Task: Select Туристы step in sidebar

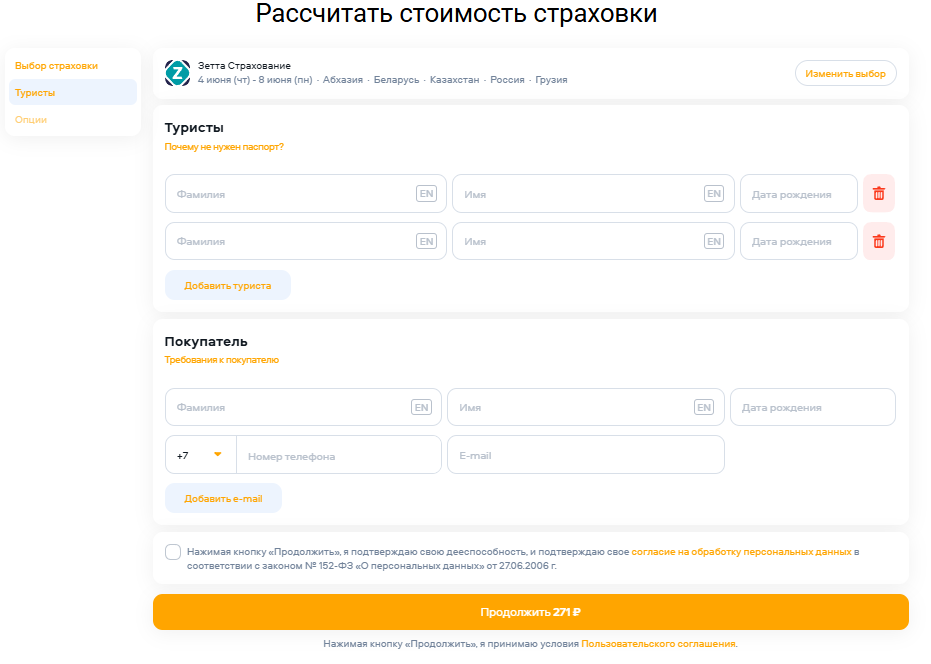Action: click(x=36, y=93)
